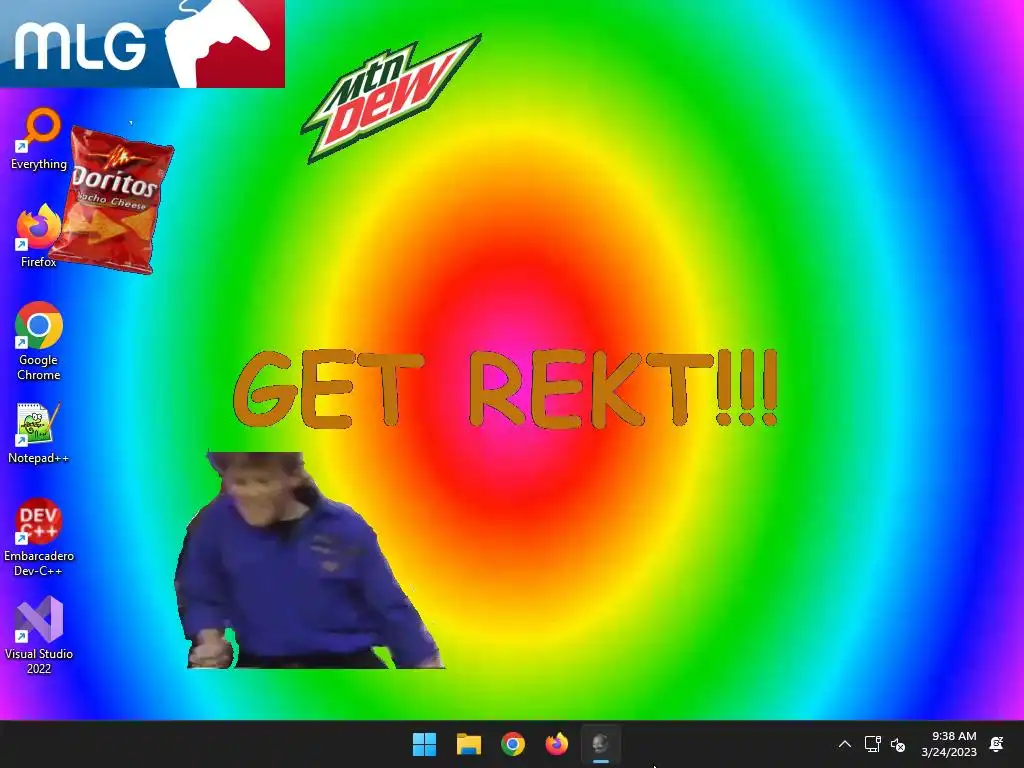The image size is (1024, 768).
Task: Launch Chrome from the taskbar
Action: click(x=513, y=744)
